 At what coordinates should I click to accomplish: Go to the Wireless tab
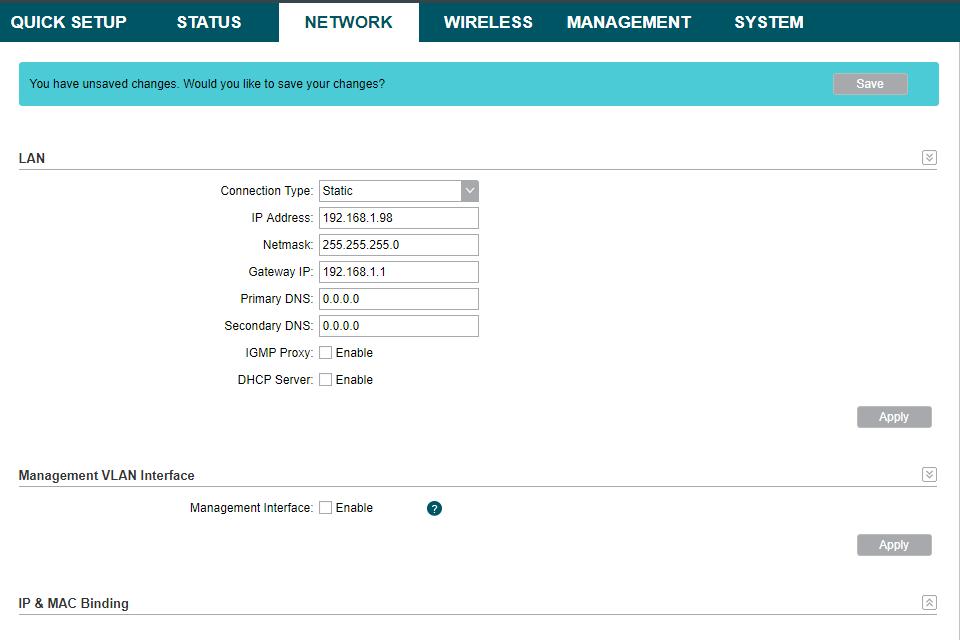point(488,22)
